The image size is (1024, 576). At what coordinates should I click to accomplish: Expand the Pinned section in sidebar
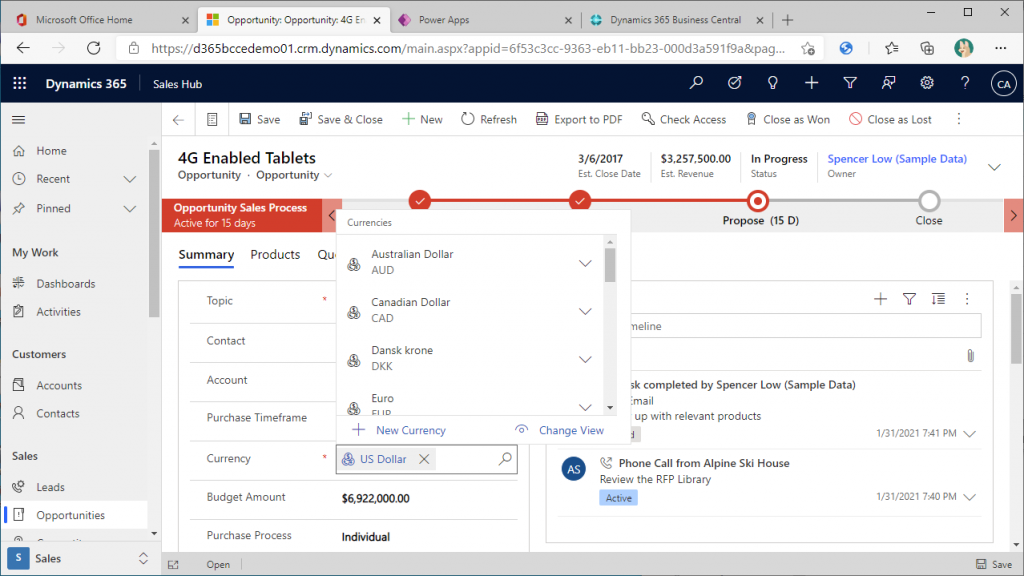click(x=130, y=209)
